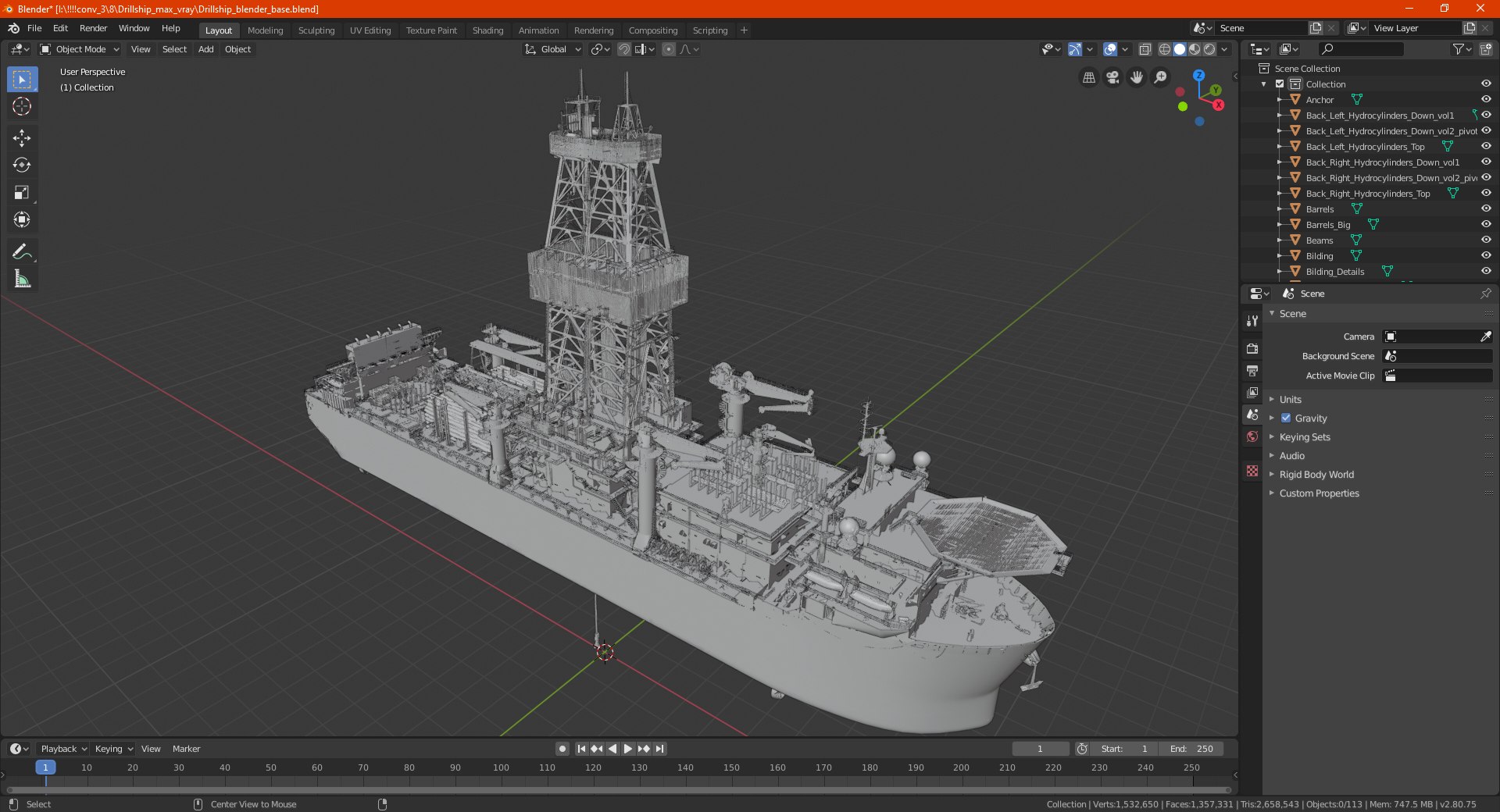Open the Render menu

93,28
